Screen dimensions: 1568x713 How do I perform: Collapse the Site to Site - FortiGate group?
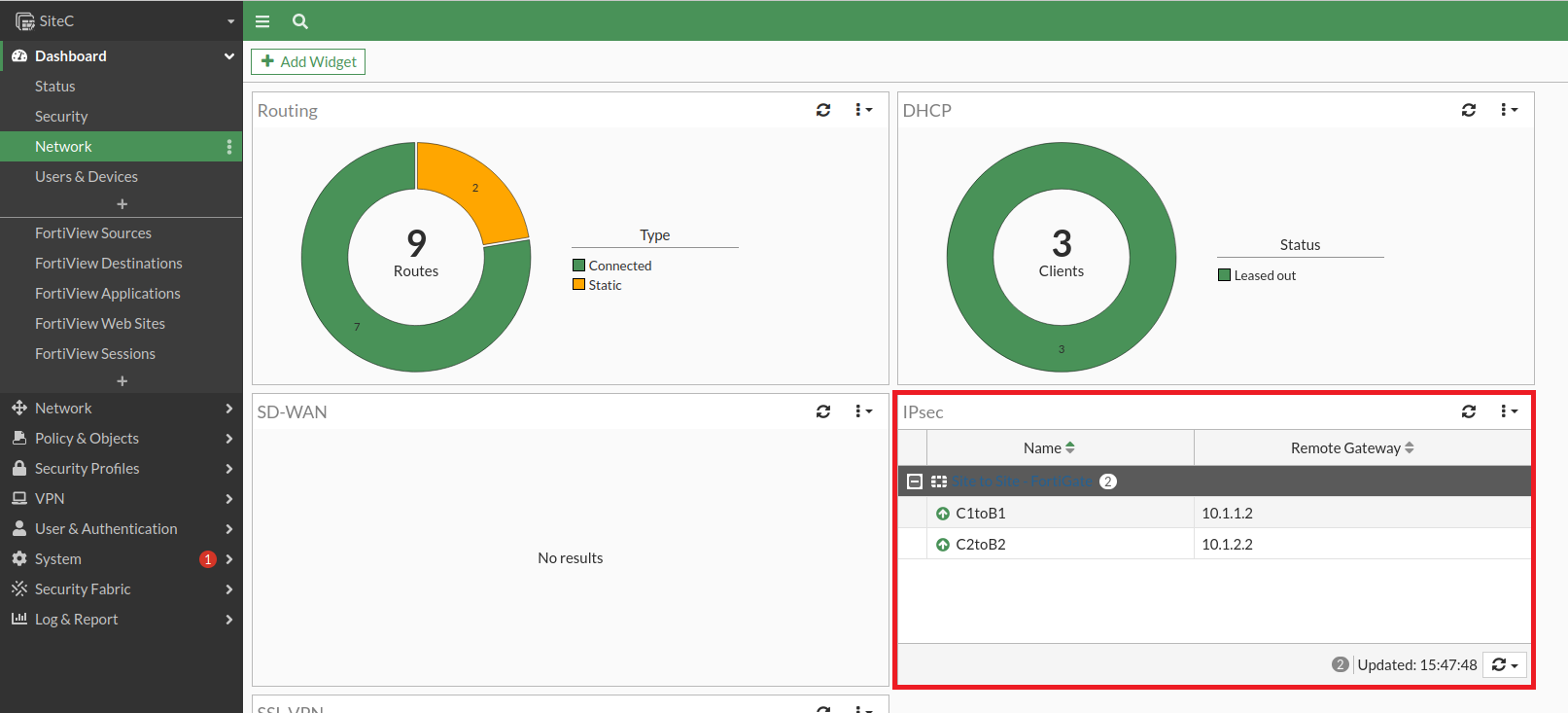click(915, 481)
